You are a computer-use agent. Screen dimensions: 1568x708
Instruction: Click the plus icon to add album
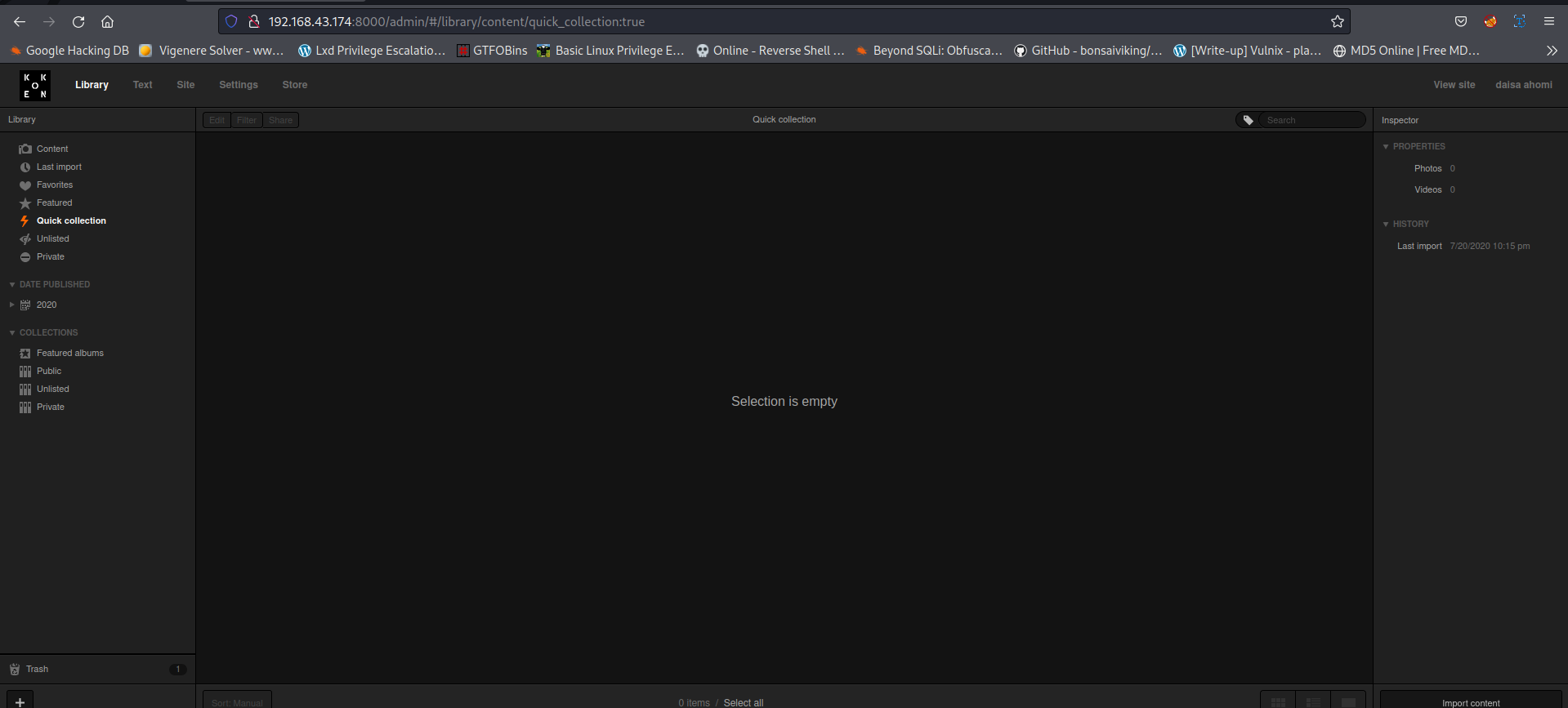coord(20,701)
